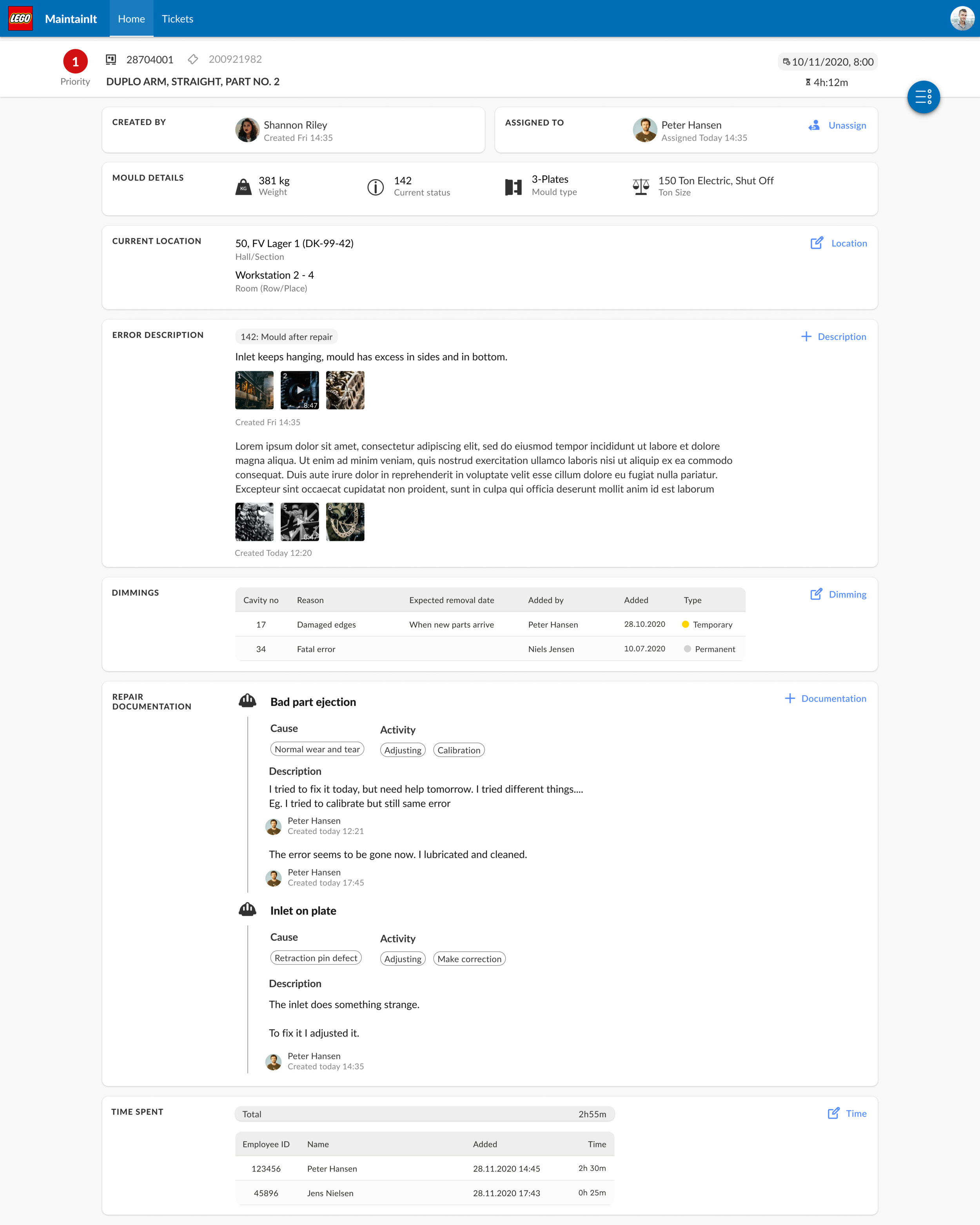Click the Dimming edit link
980x1225 pixels.
click(x=847, y=594)
